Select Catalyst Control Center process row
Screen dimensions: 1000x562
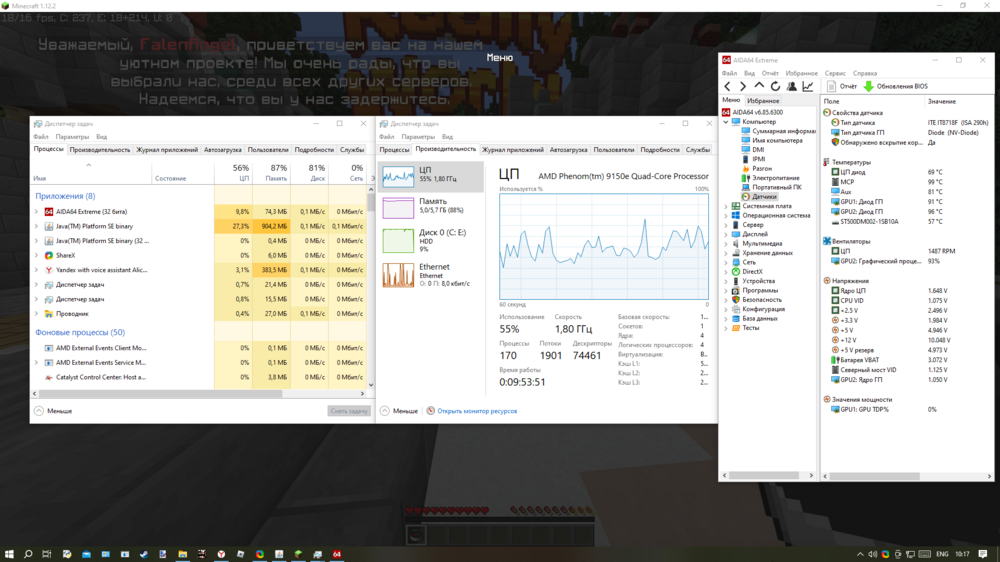point(200,377)
